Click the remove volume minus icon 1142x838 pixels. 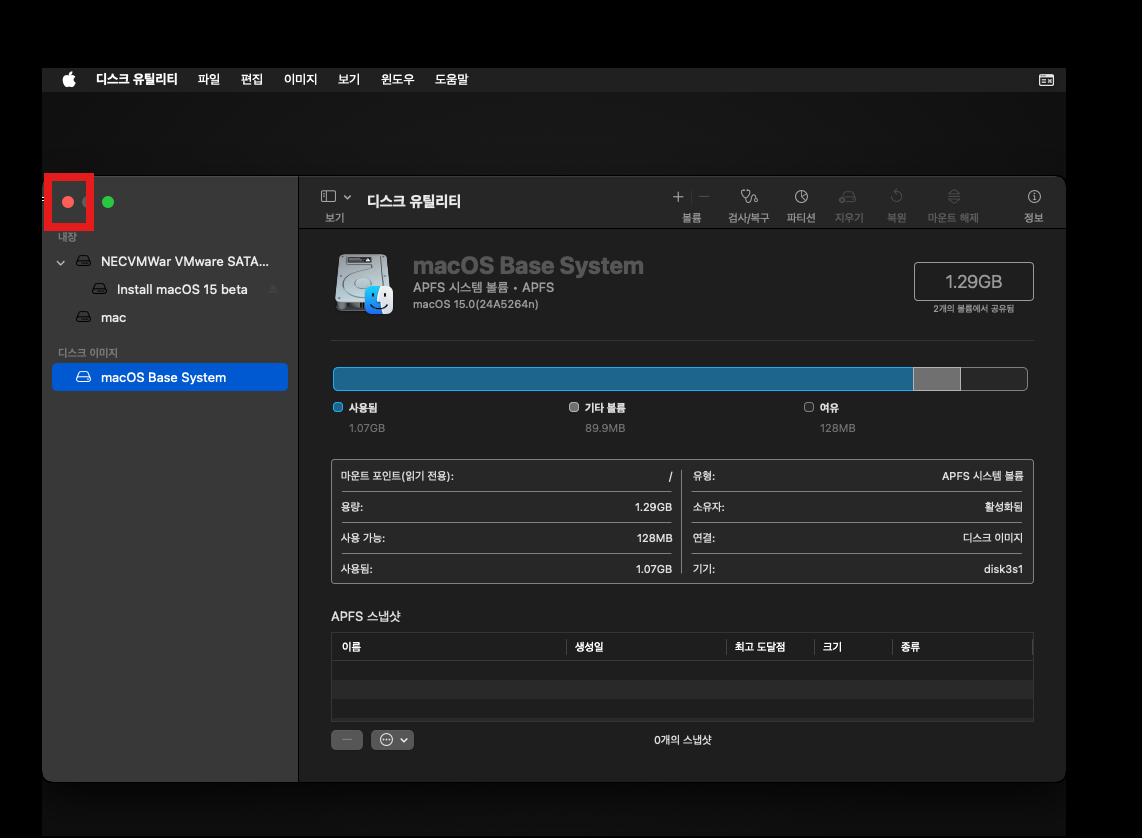704,197
